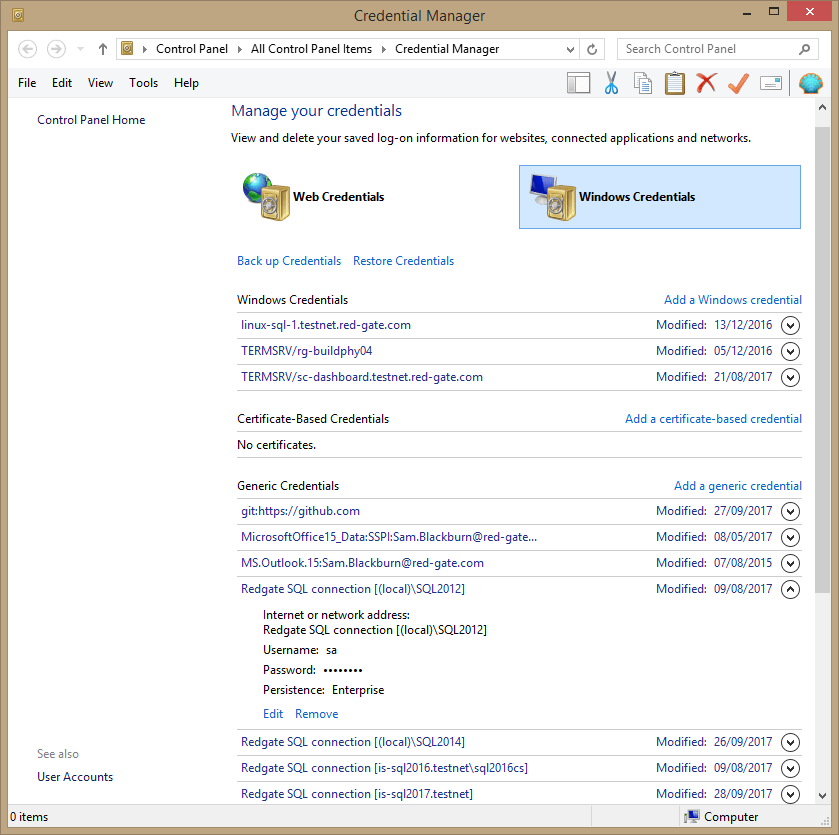Expand linux-sql-1.testnet.red-gate.com credential chevron
This screenshot has width=839, height=835.
[x=790, y=325]
